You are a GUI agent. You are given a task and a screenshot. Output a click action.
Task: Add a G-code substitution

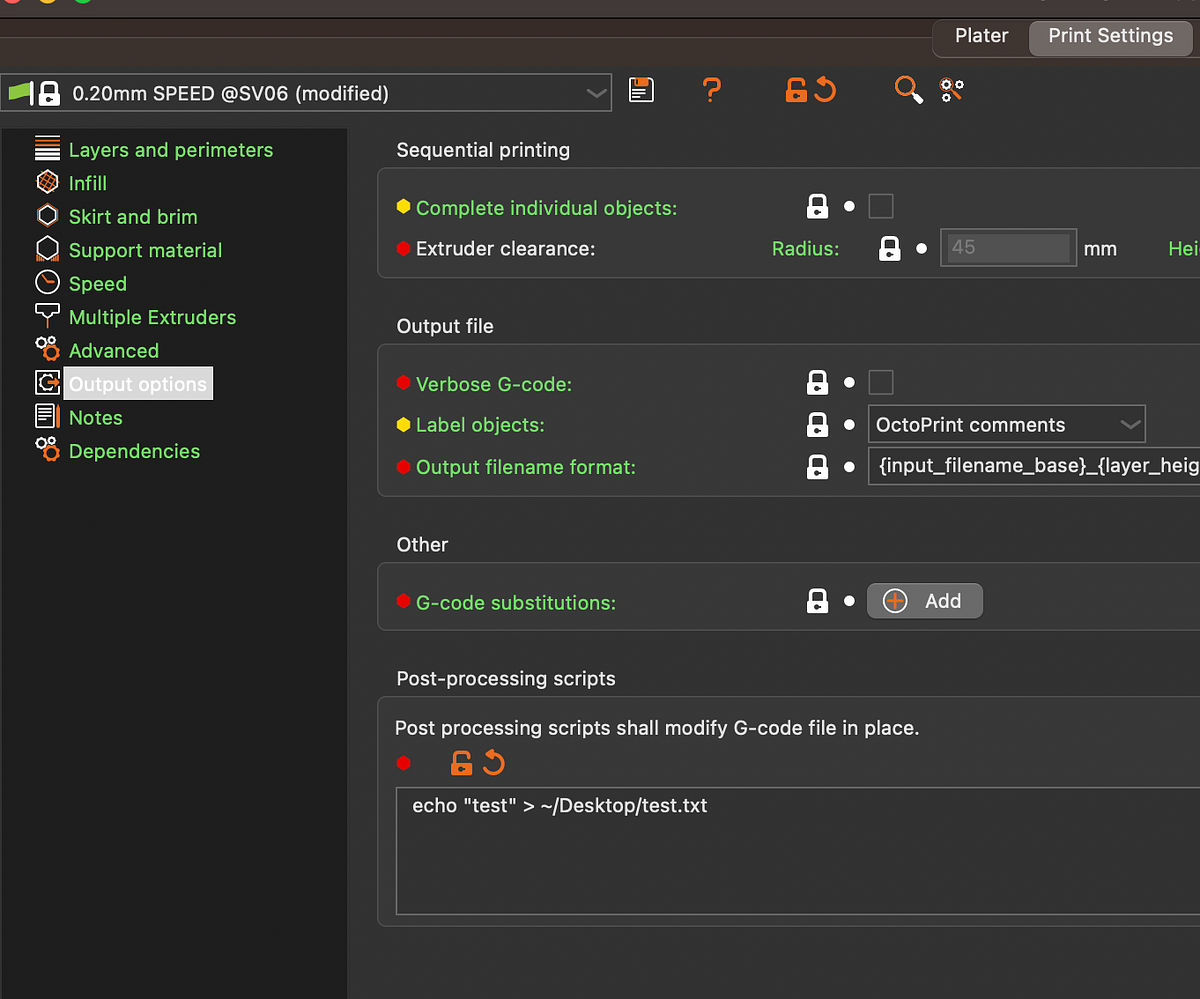pyautogui.click(x=925, y=601)
